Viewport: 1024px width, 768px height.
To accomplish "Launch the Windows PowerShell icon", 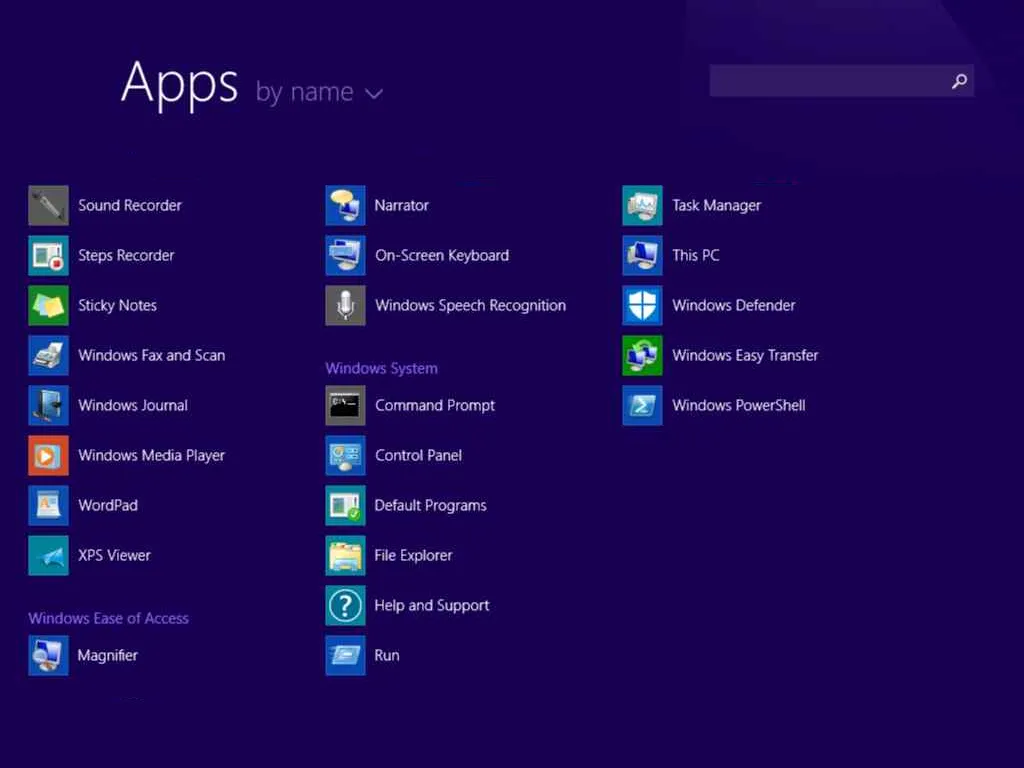I will click(x=643, y=405).
